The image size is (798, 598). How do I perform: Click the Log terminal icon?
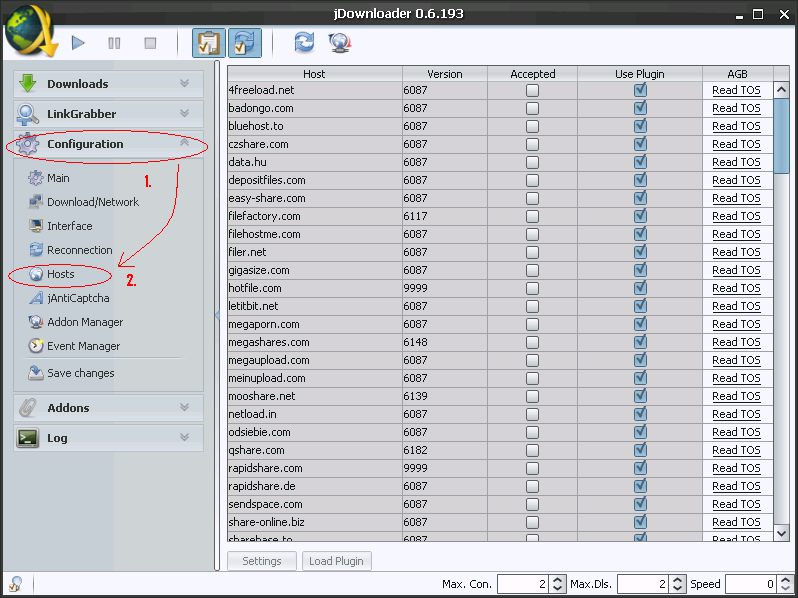27,438
